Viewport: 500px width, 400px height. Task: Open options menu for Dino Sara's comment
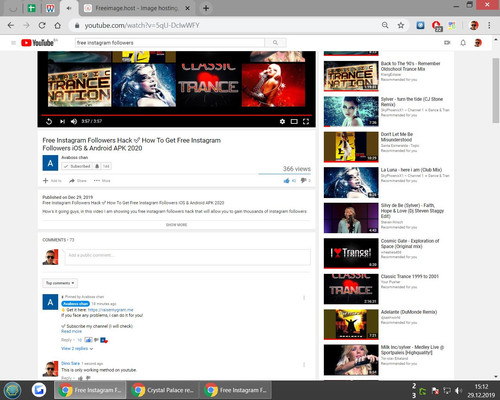[304, 365]
